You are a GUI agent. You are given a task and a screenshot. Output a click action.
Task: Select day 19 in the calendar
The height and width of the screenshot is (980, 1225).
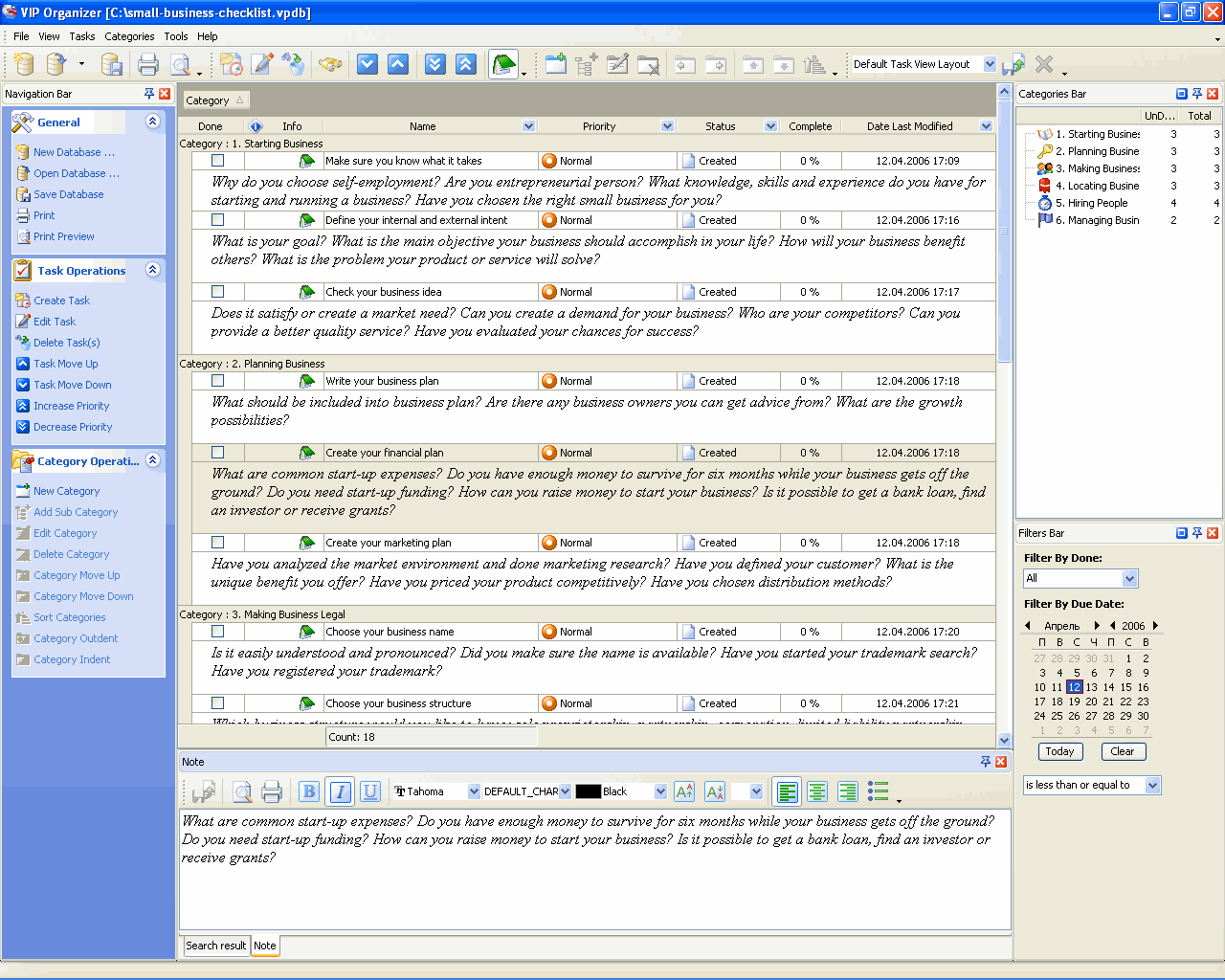(x=1074, y=702)
